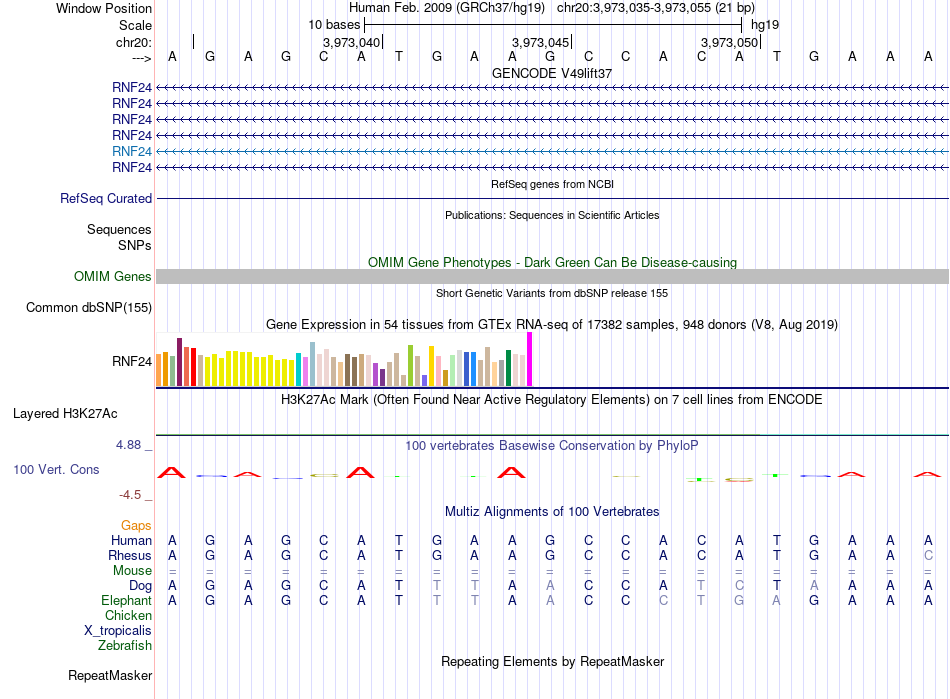Open the 100 Vert. Cons track label
Screen dimensions: 950x699
coord(56,469)
